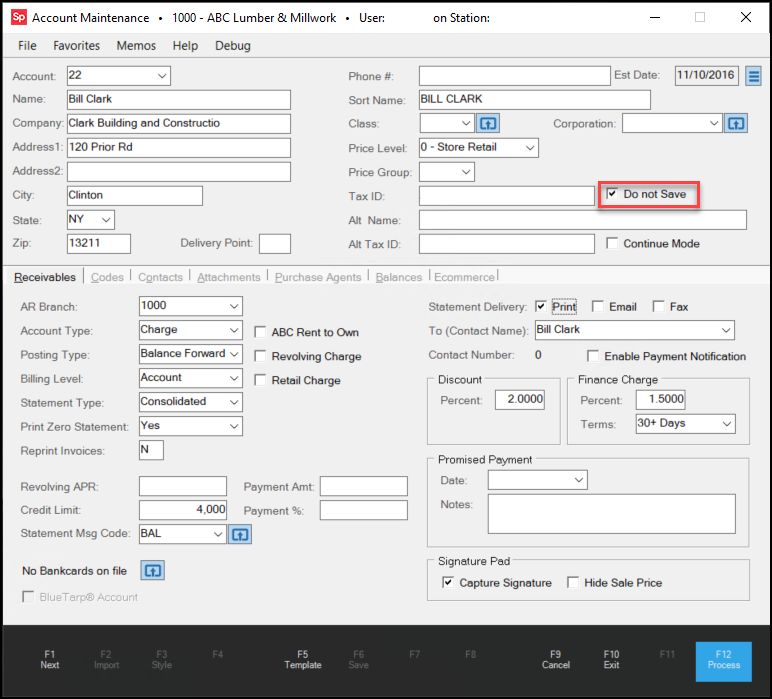Click the F1 Next button
The width and height of the screenshot is (772, 699).
point(50,660)
